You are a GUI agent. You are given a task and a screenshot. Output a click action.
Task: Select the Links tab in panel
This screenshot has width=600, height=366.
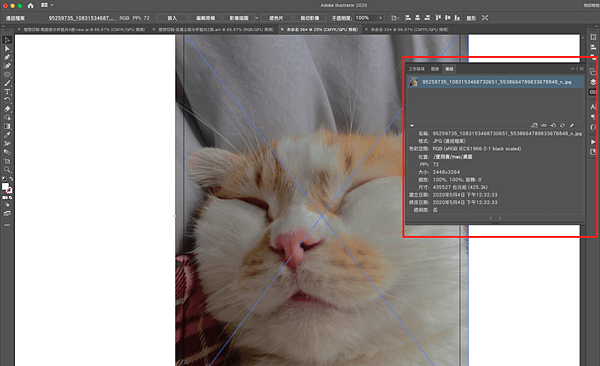(x=449, y=69)
